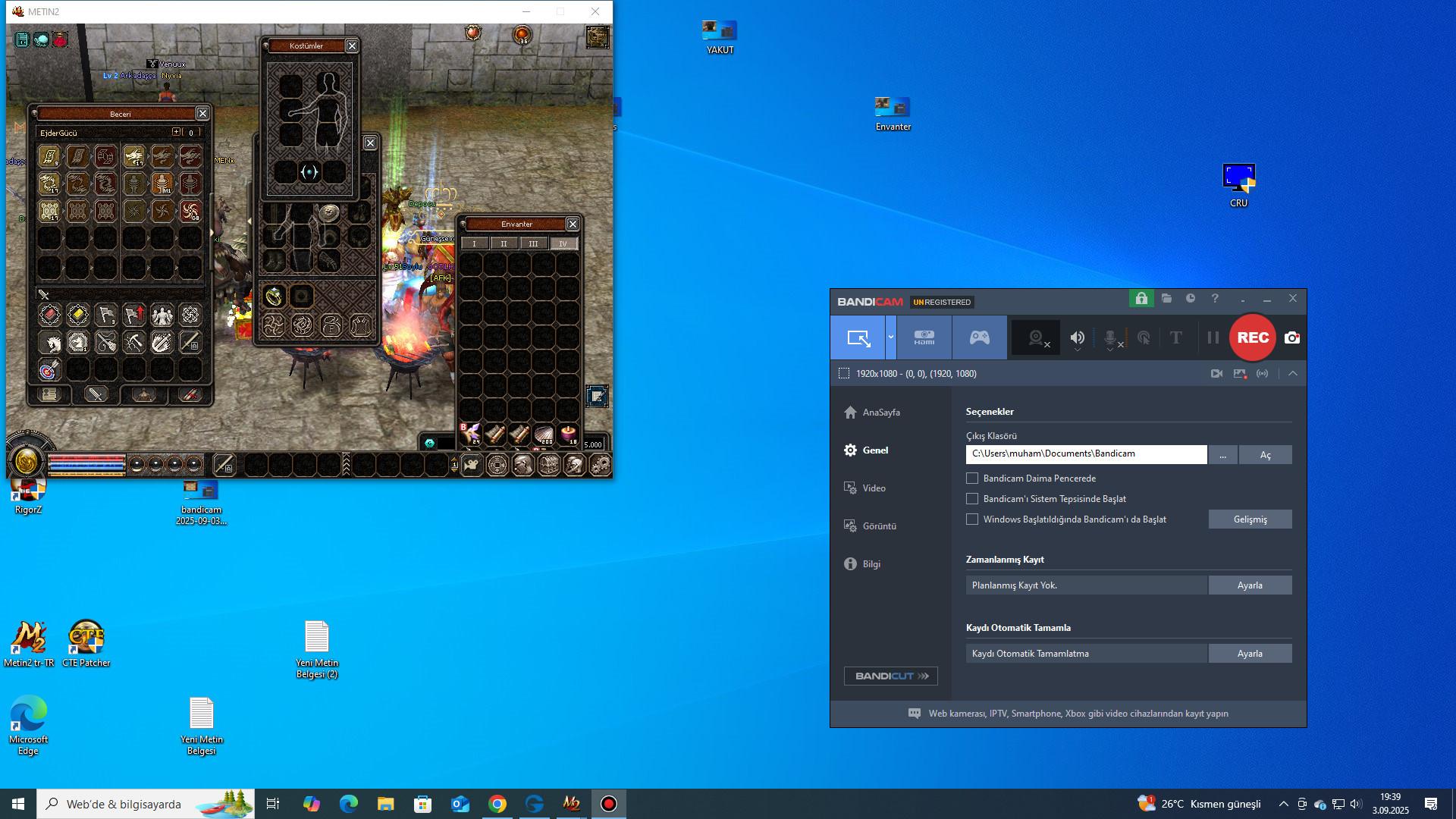Toggle speaker sound recording in Bandicam
The height and width of the screenshot is (819, 1456).
[1077, 337]
